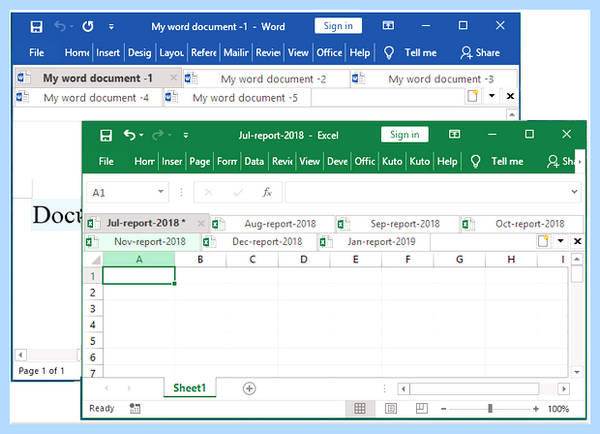This screenshot has height=434, width=600.
Task: Switch to Normal view icon in Excel
Action: coord(360,409)
